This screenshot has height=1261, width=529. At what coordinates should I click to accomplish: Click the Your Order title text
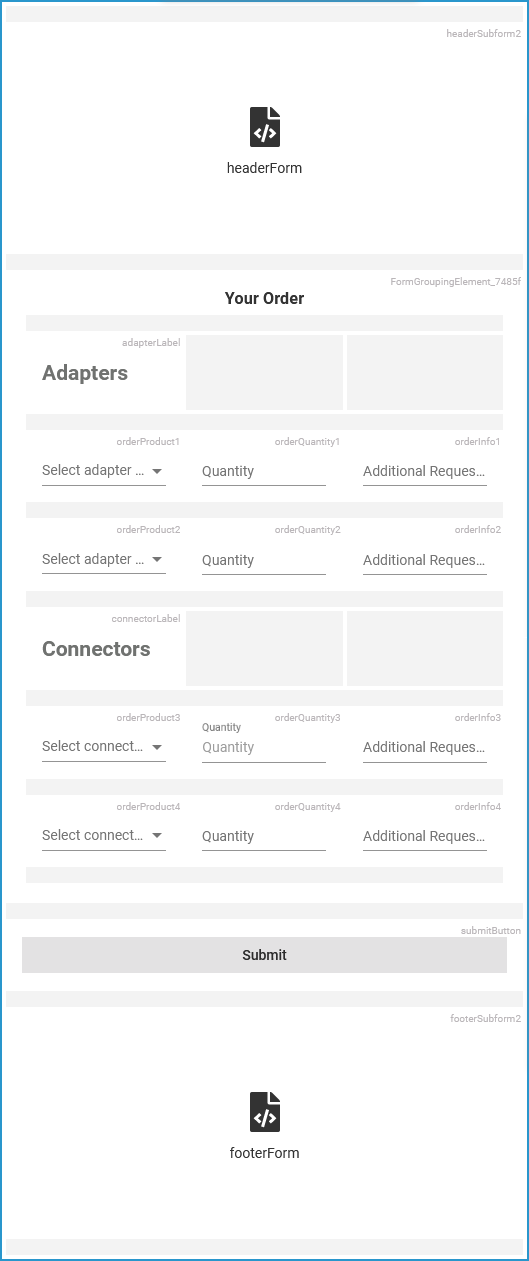(264, 298)
